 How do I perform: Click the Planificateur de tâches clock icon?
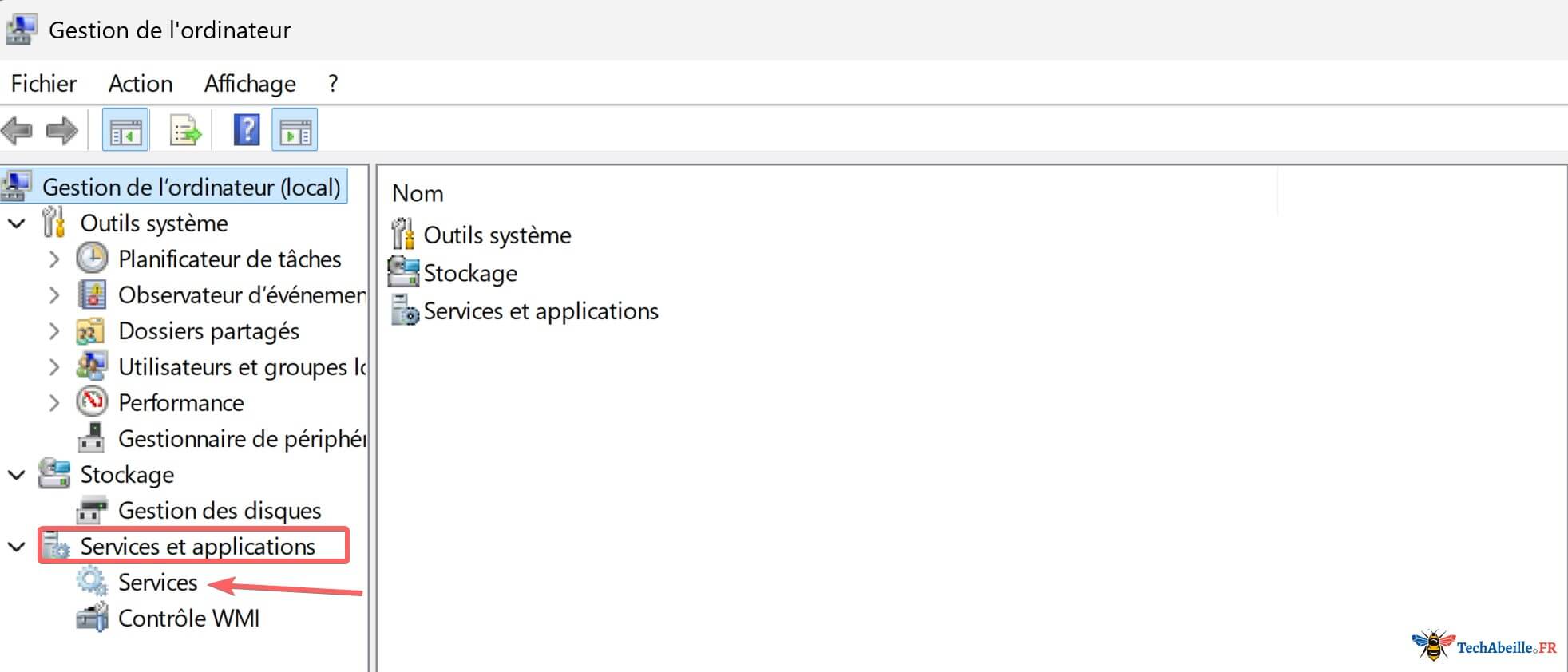[92, 259]
